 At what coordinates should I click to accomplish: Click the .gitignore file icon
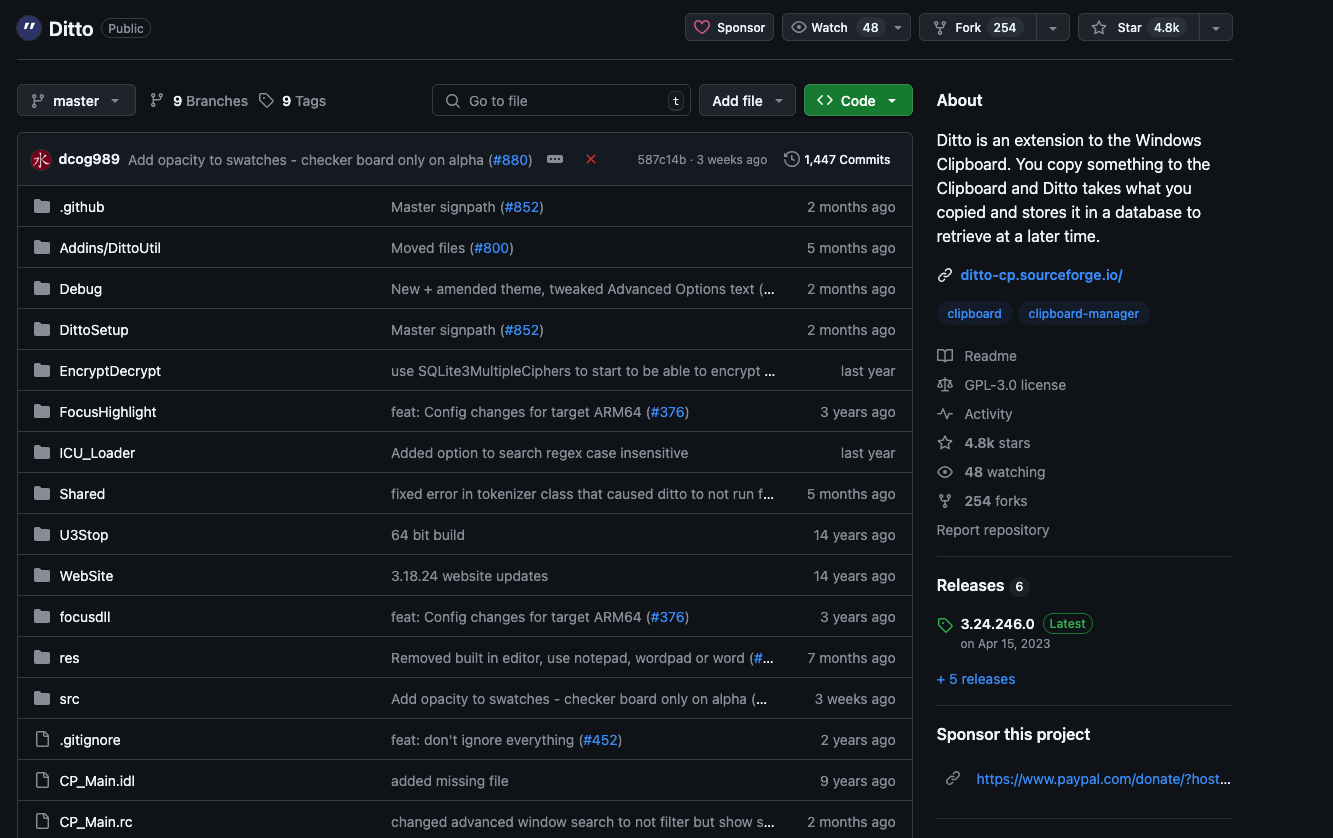click(x=42, y=740)
